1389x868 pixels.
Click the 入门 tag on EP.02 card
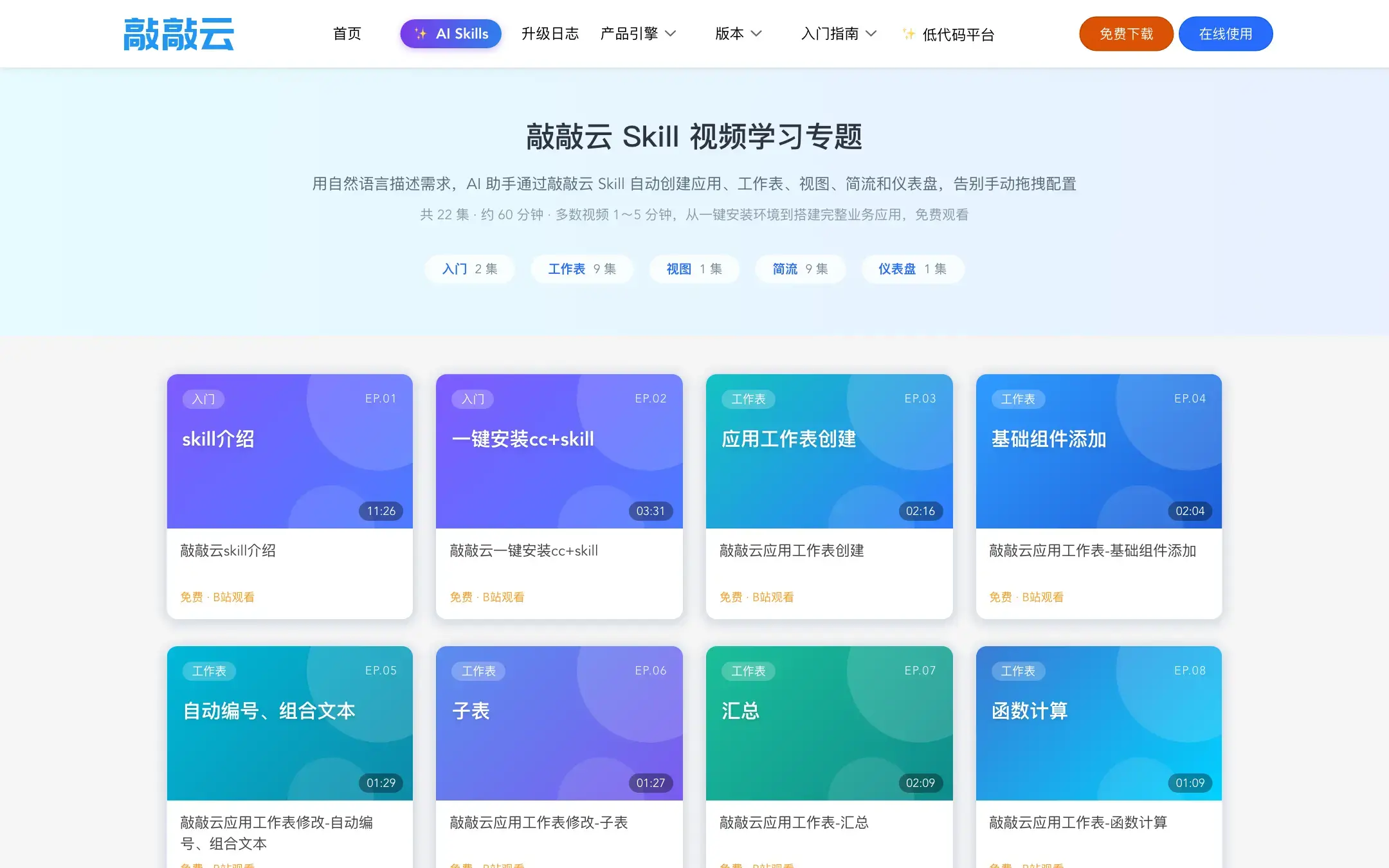click(x=473, y=399)
